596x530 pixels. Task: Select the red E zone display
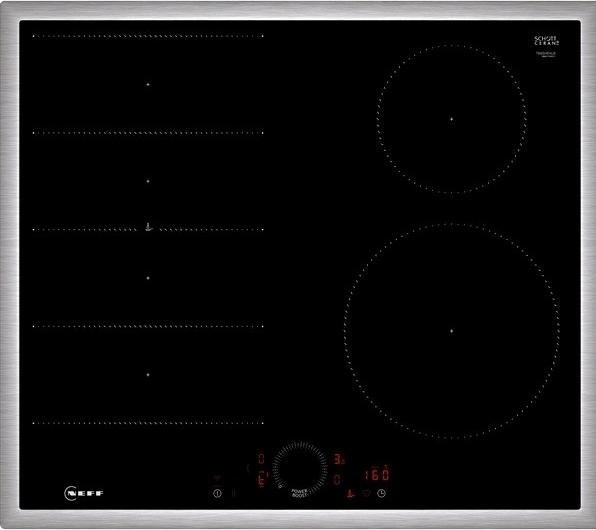pos(263,479)
